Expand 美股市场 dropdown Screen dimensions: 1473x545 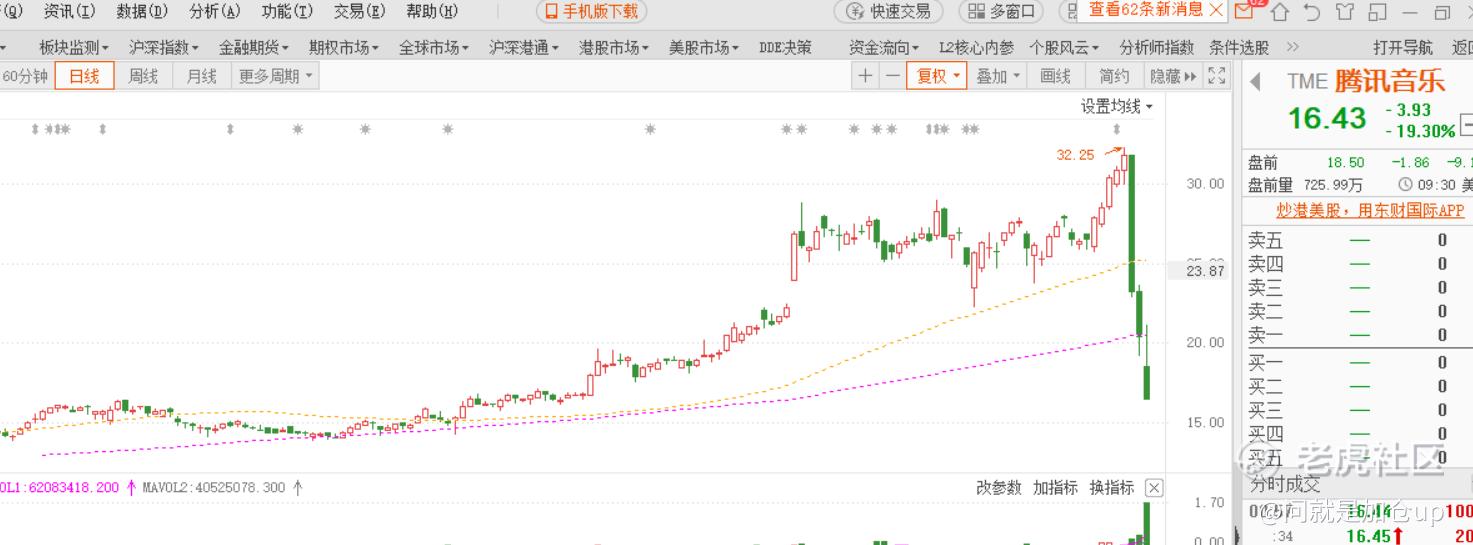tap(704, 47)
